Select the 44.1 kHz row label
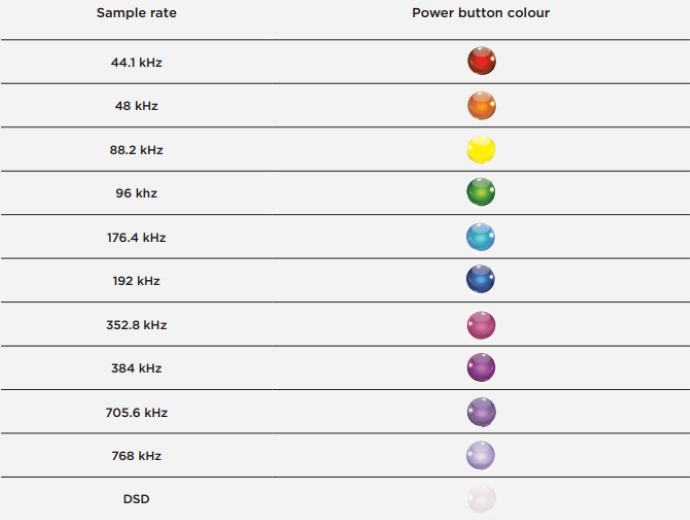The image size is (690, 520). pos(136,62)
